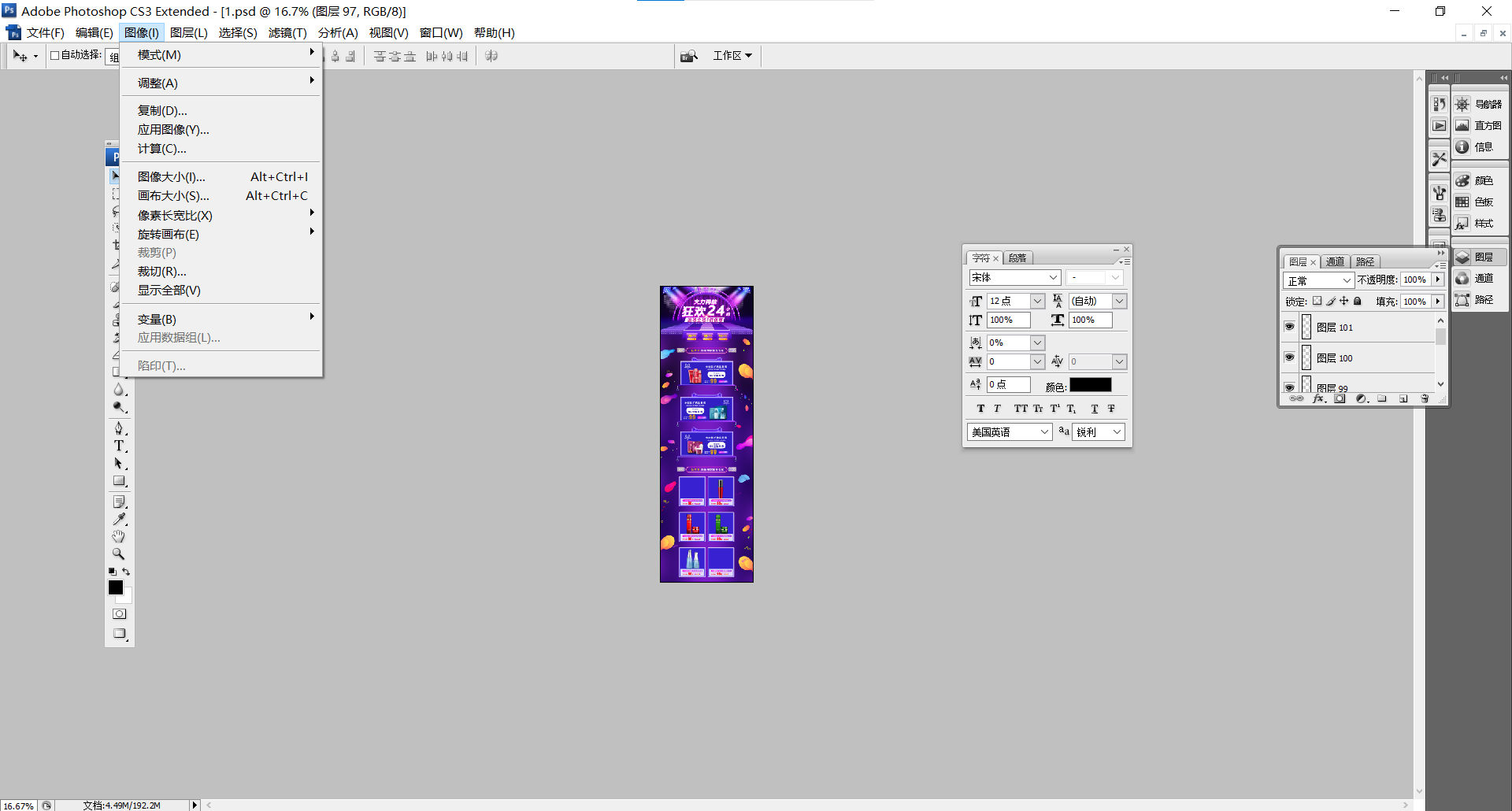Select the Zoom magnifier tool
1512x811 pixels.
click(x=119, y=554)
